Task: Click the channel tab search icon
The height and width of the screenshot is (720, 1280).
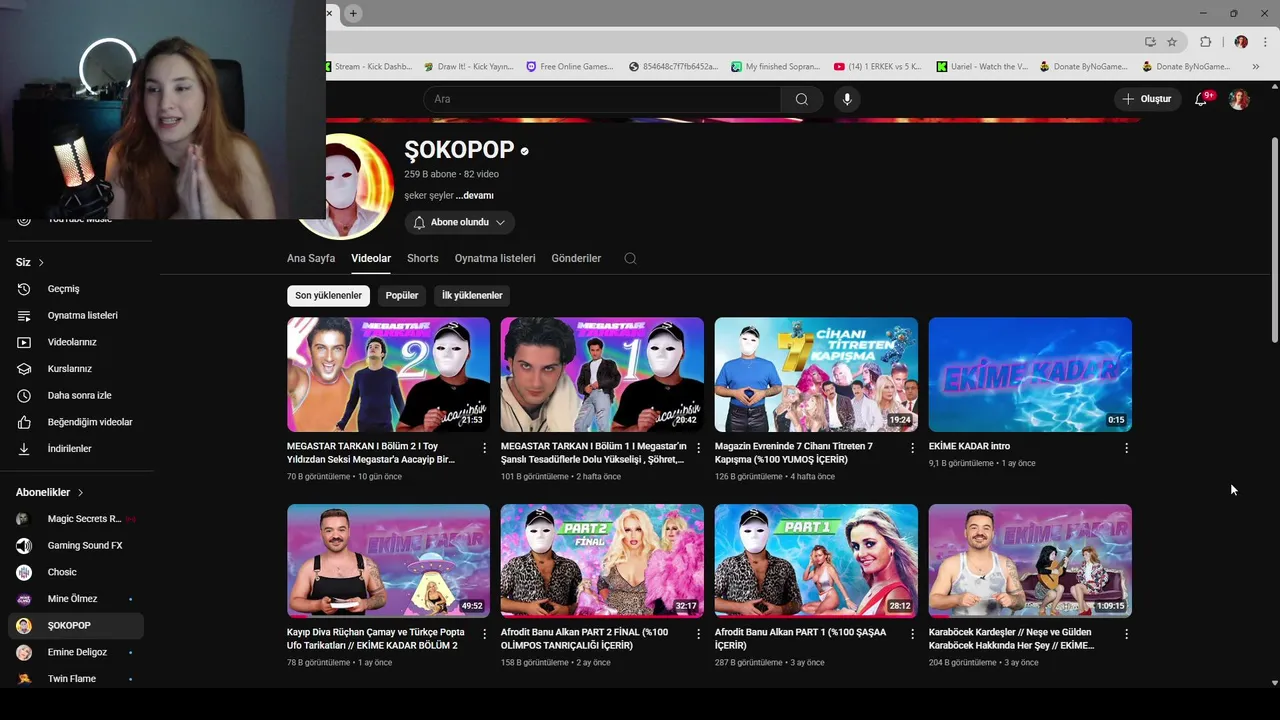Action: click(x=630, y=258)
